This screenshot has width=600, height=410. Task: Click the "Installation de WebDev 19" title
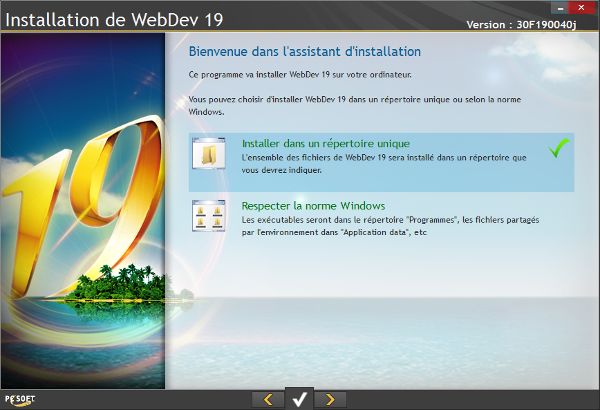point(114,20)
